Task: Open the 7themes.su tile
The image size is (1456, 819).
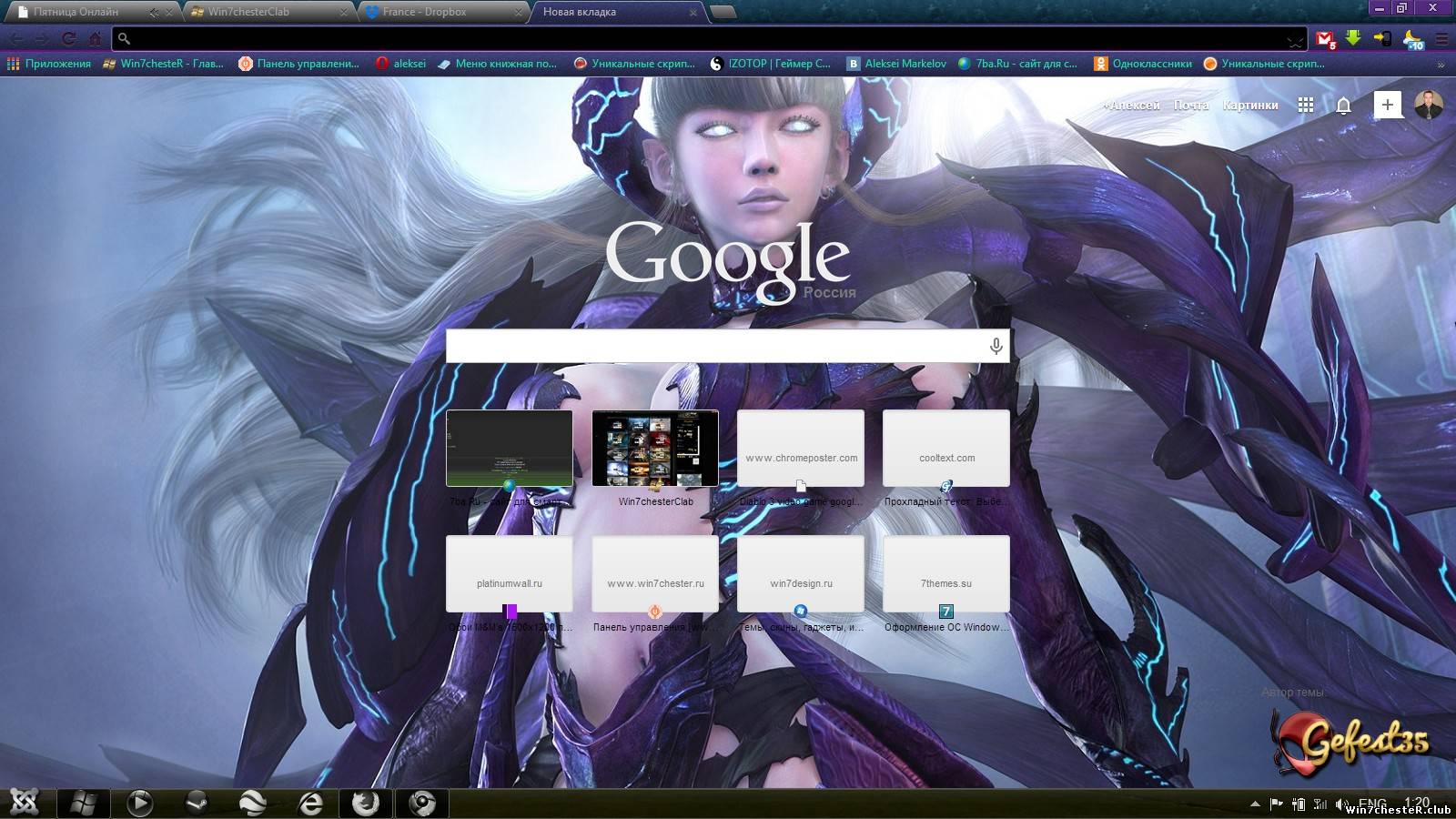Action: pos(946,574)
